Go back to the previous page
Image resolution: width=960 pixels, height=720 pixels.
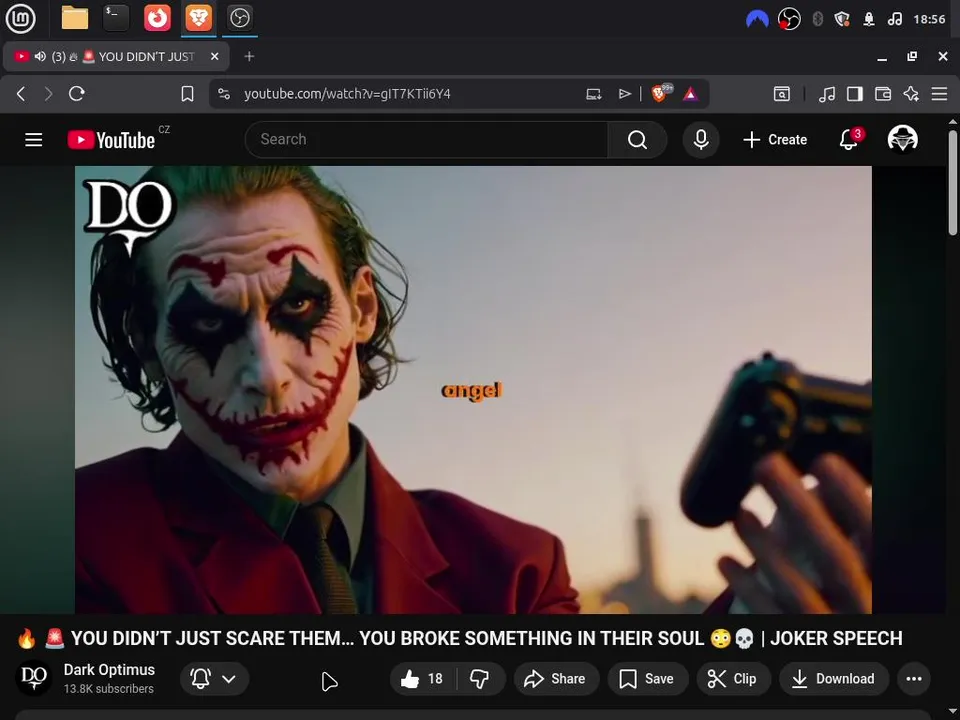[21, 94]
